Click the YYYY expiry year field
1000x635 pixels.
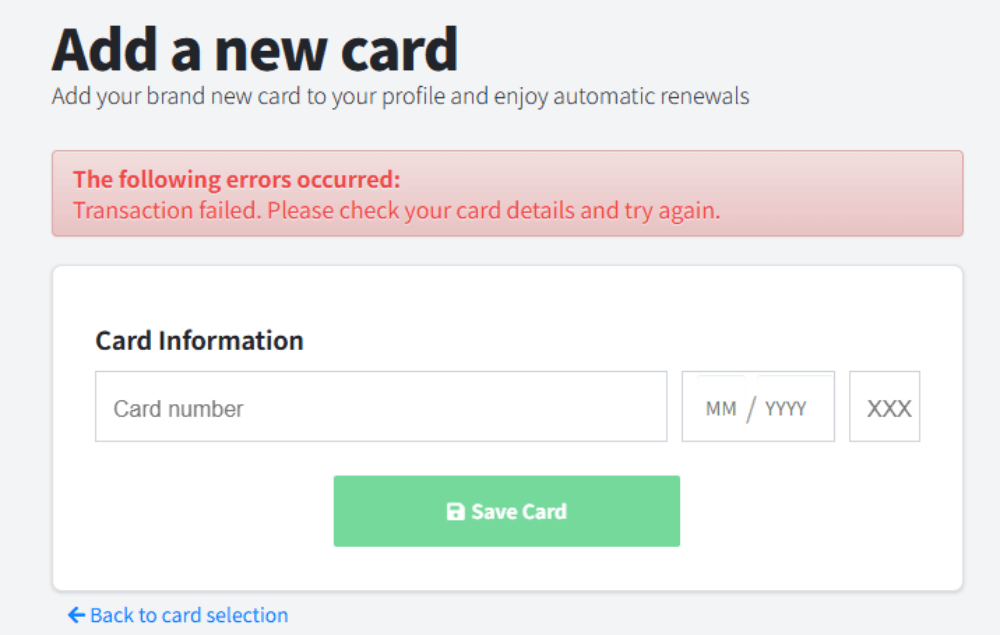tap(786, 409)
